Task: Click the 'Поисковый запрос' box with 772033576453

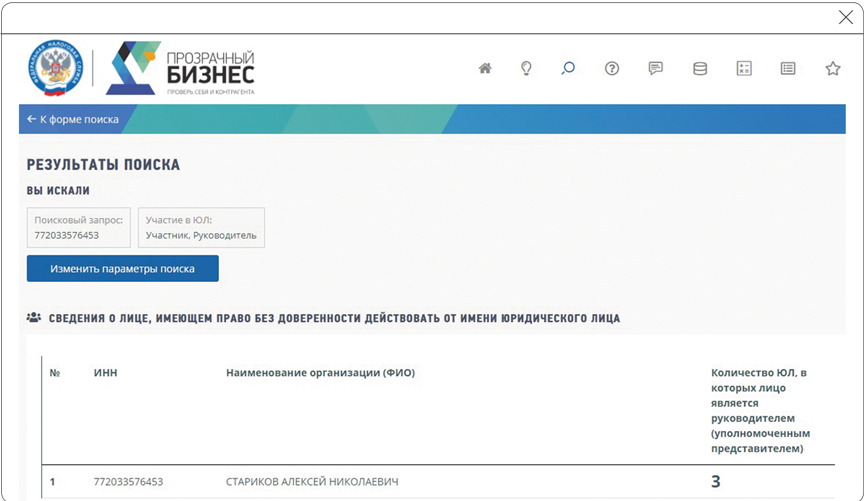Action: [x=78, y=228]
